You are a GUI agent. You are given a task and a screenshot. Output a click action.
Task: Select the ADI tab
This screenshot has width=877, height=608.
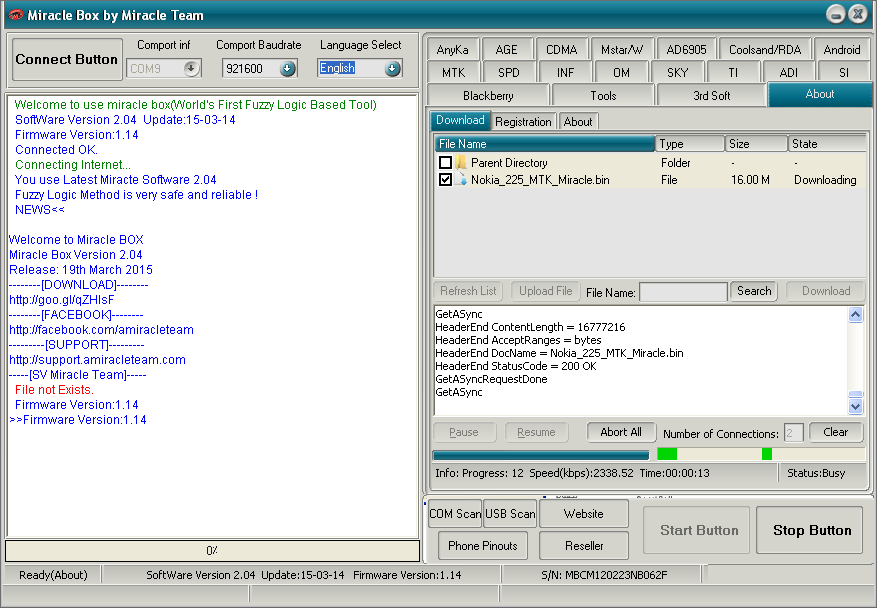[789, 73]
